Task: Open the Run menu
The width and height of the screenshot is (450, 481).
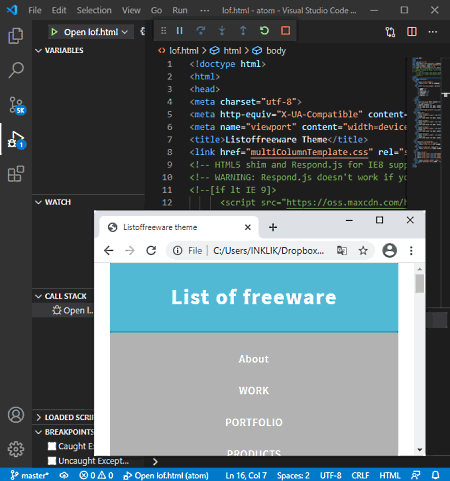Action: point(180,10)
